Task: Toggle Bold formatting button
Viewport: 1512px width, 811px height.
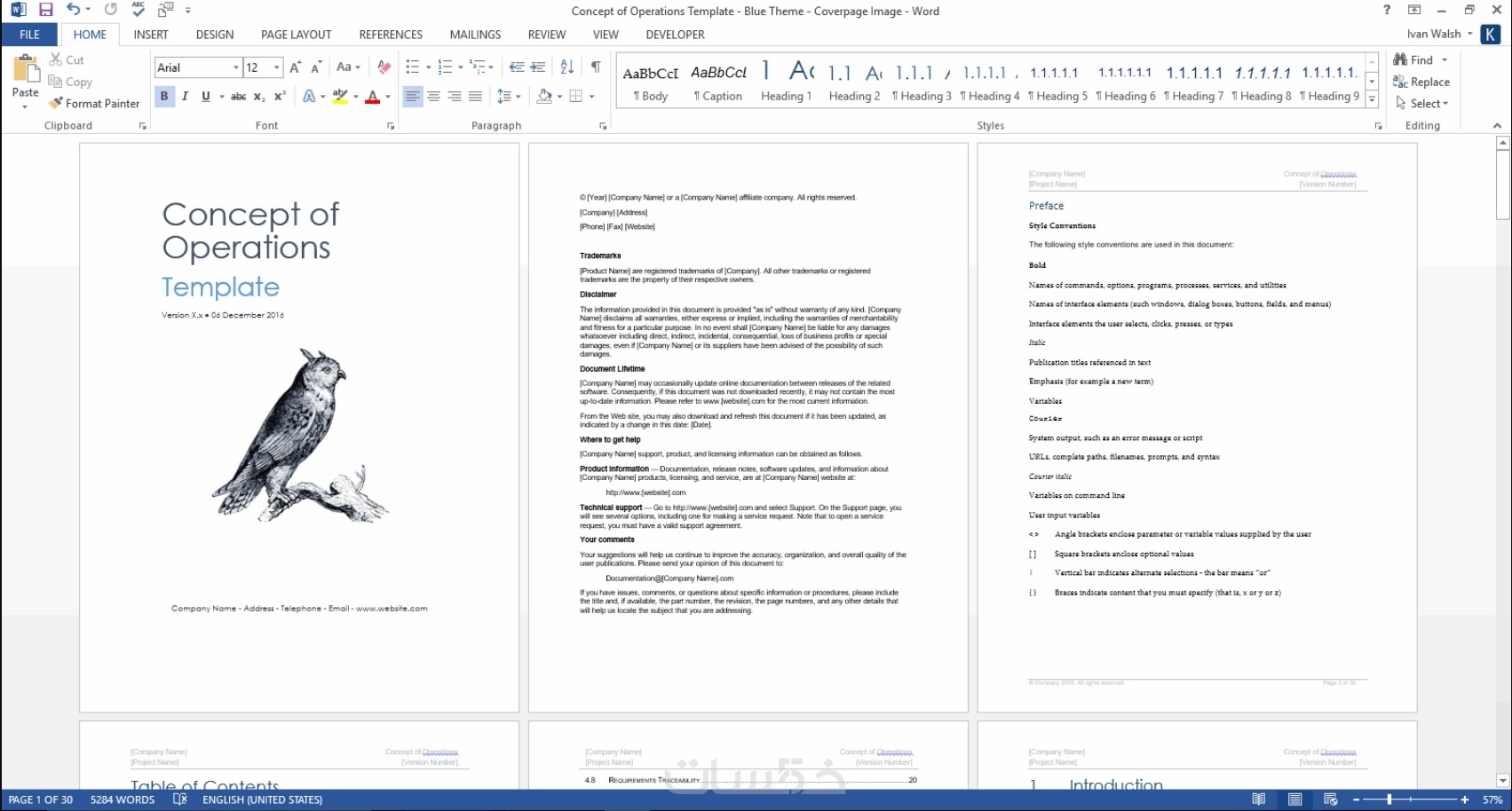Action: point(164,96)
